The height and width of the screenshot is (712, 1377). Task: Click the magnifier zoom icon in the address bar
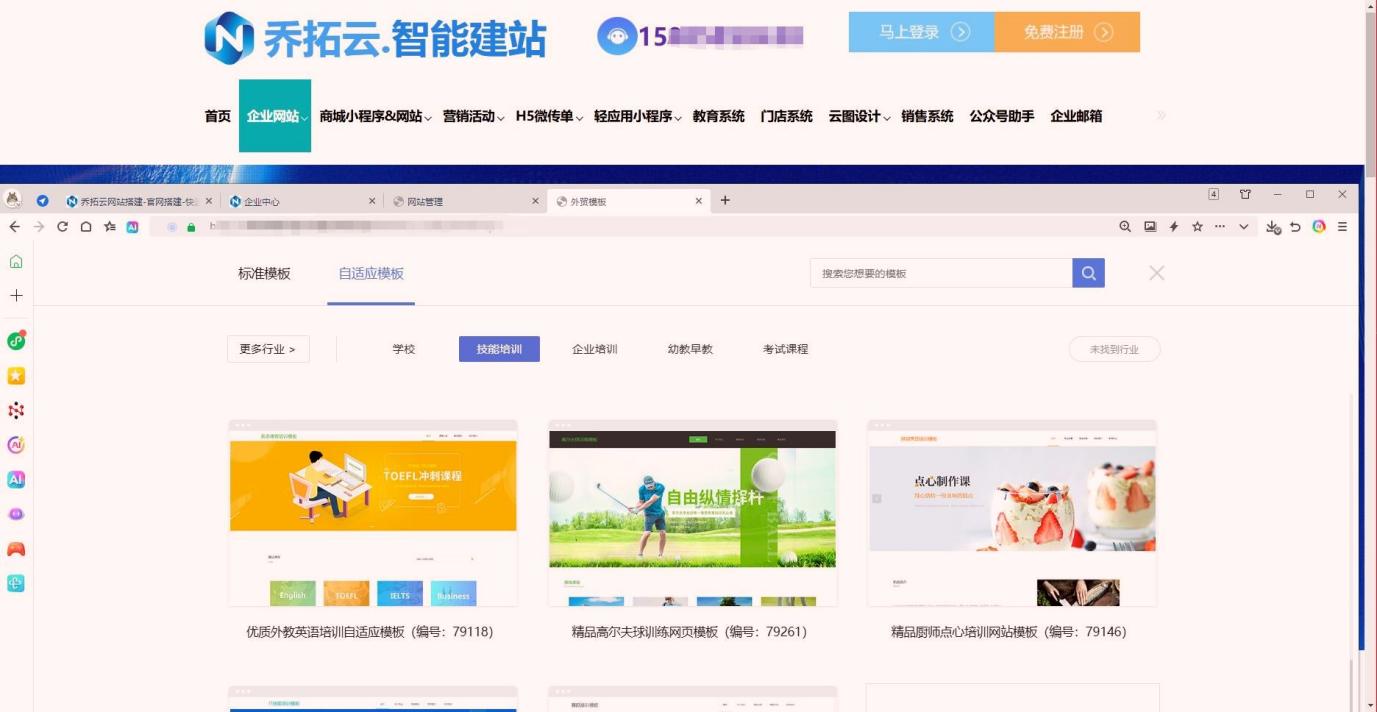click(1124, 227)
